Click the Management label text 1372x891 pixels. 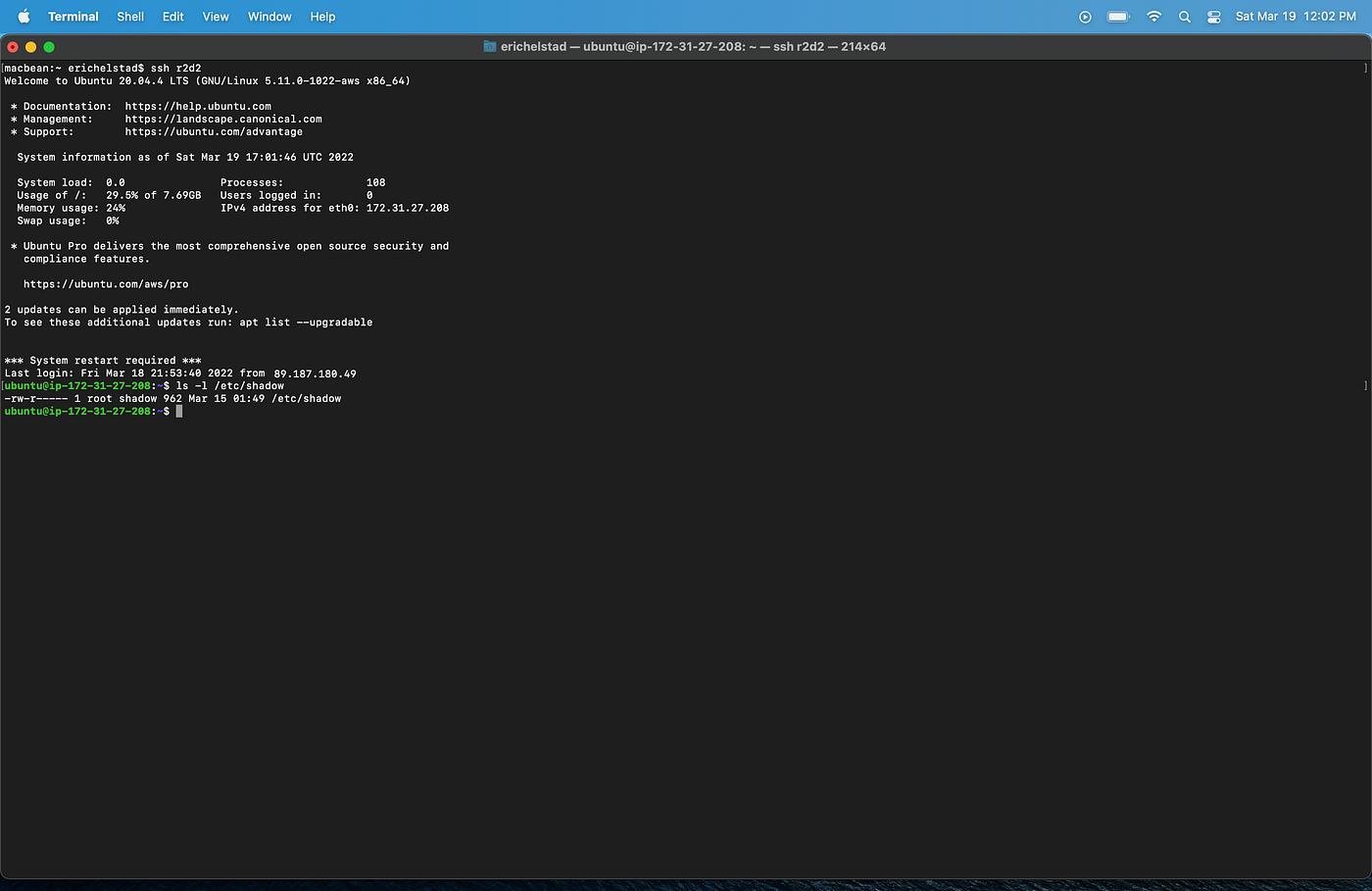tap(58, 120)
